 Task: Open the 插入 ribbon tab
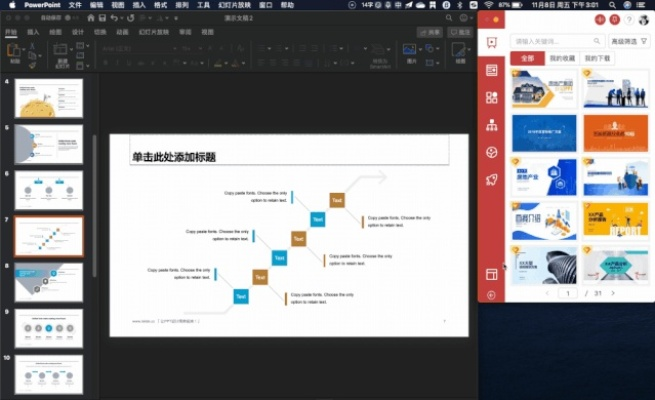33,32
